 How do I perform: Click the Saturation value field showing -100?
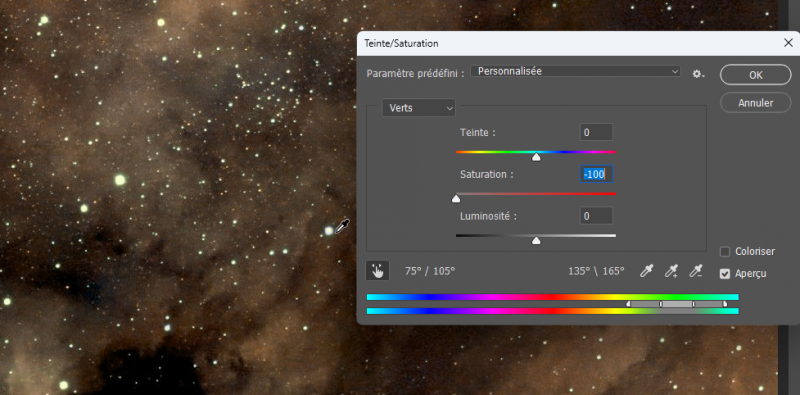click(x=596, y=175)
